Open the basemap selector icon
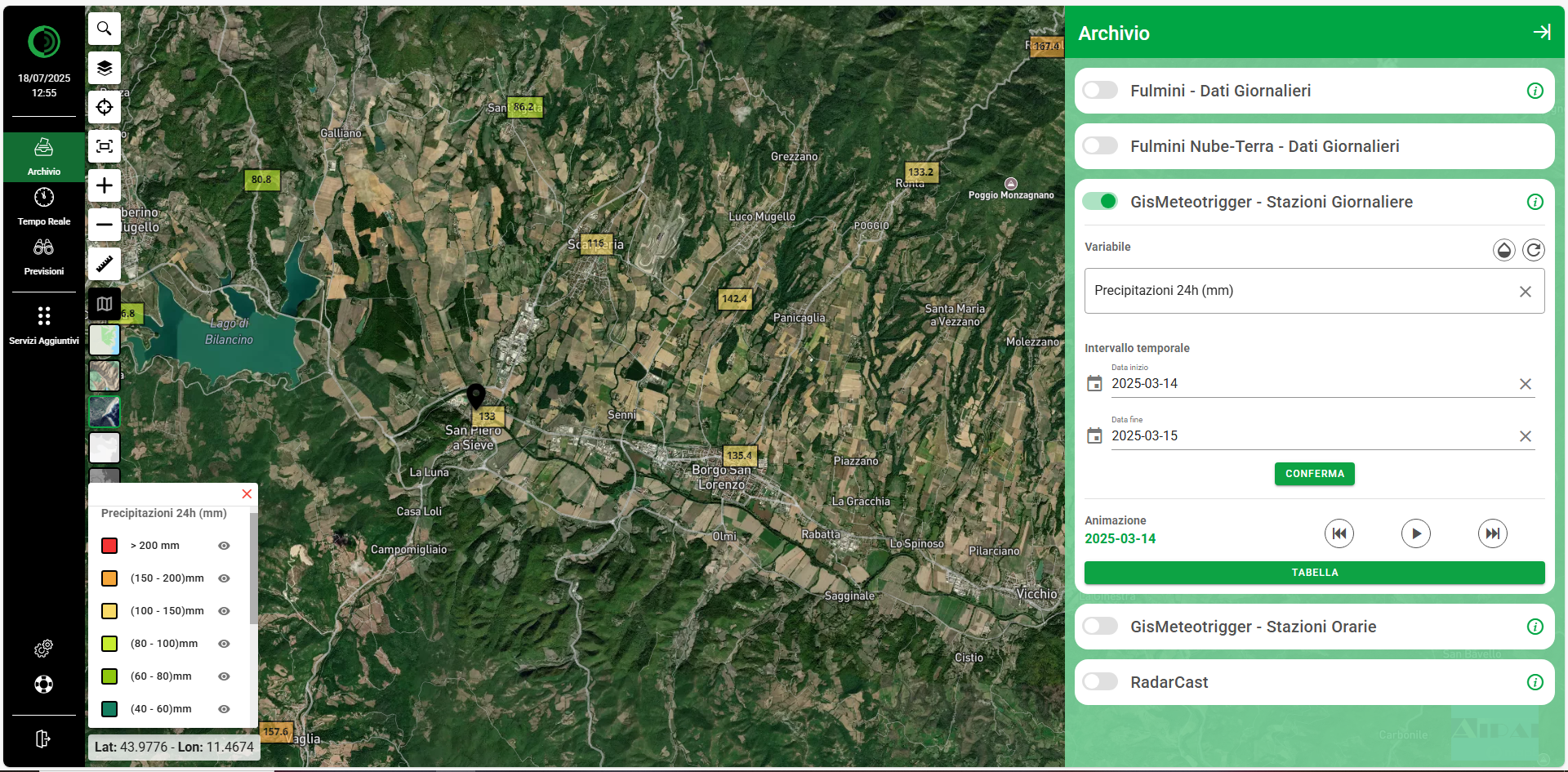1568x772 pixels. pyautogui.click(x=105, y=304)
